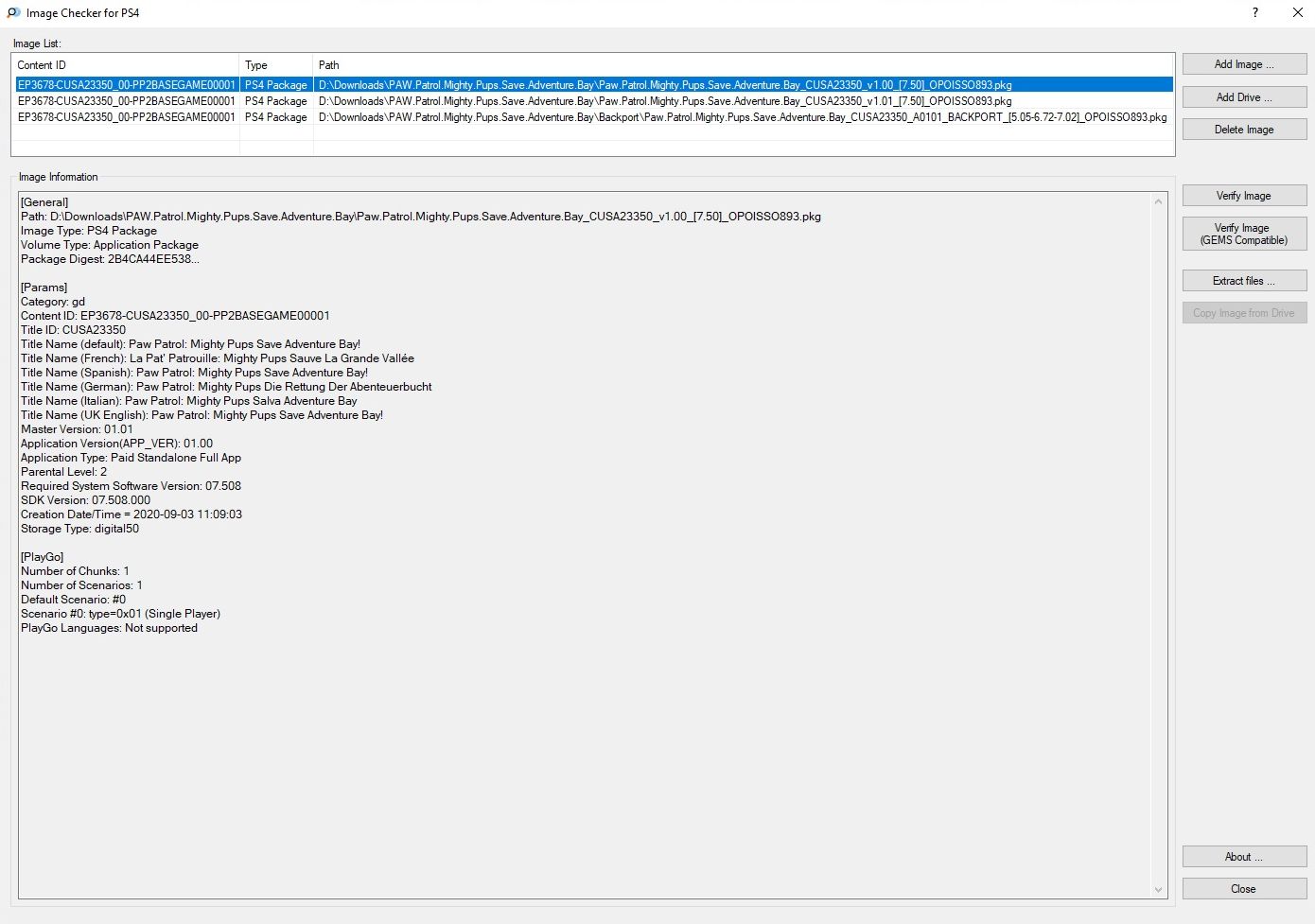Click the scroll down arrow in Image Information
This screenshot has height=924, width=1315.
point(1159,890)
